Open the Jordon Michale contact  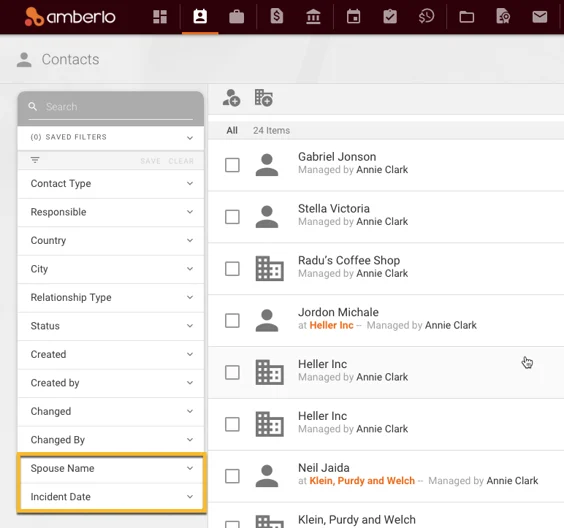pyautogui.click(x=338, y=312)
